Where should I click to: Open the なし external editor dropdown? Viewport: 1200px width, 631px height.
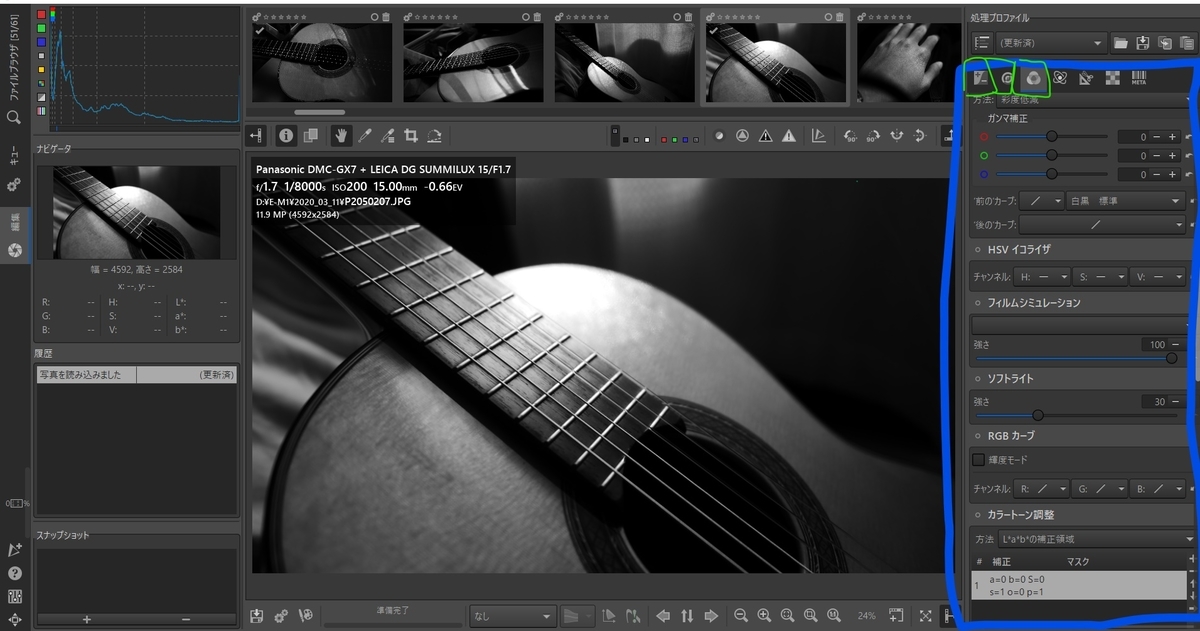512,616
